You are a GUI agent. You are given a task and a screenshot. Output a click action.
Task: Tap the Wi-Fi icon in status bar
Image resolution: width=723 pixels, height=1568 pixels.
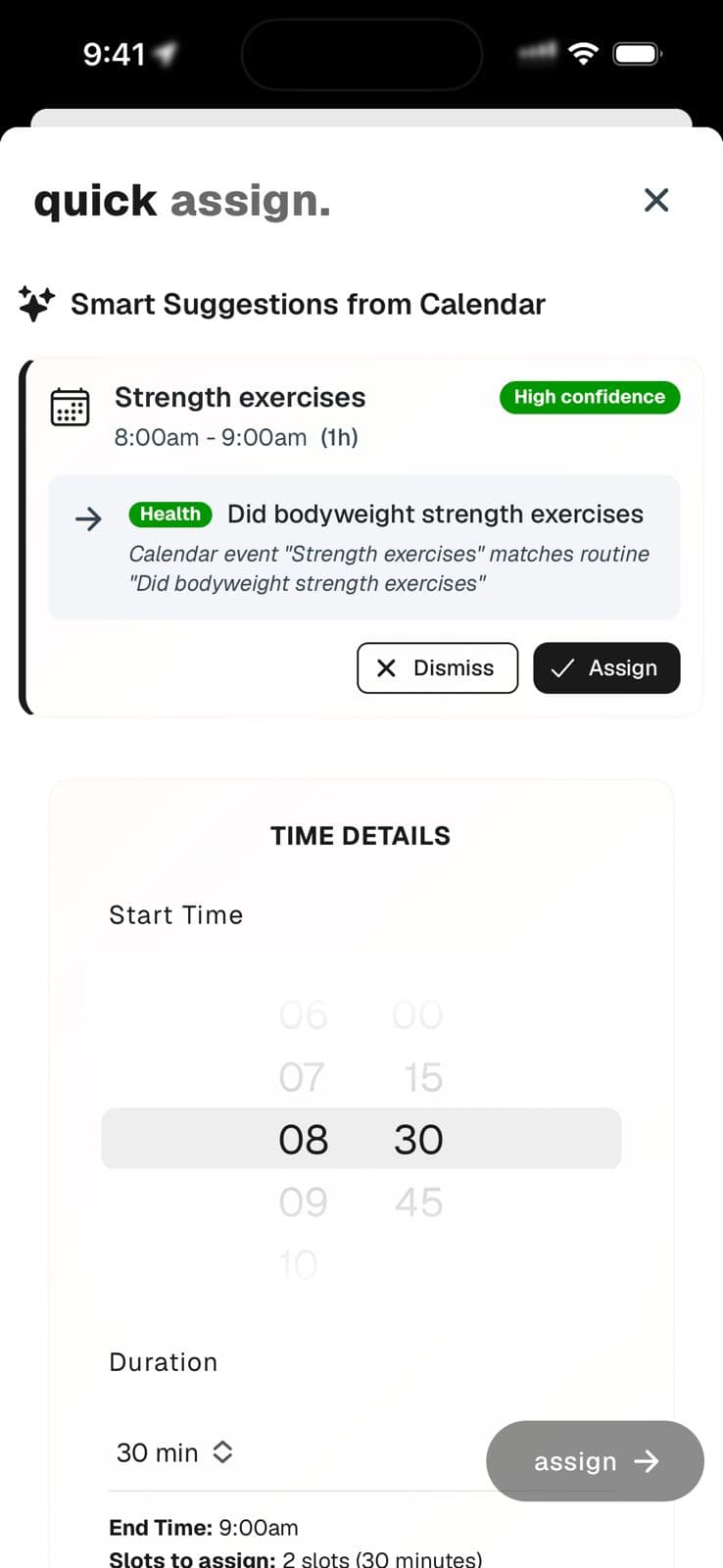pyautogui.click(x=583, y=54)
